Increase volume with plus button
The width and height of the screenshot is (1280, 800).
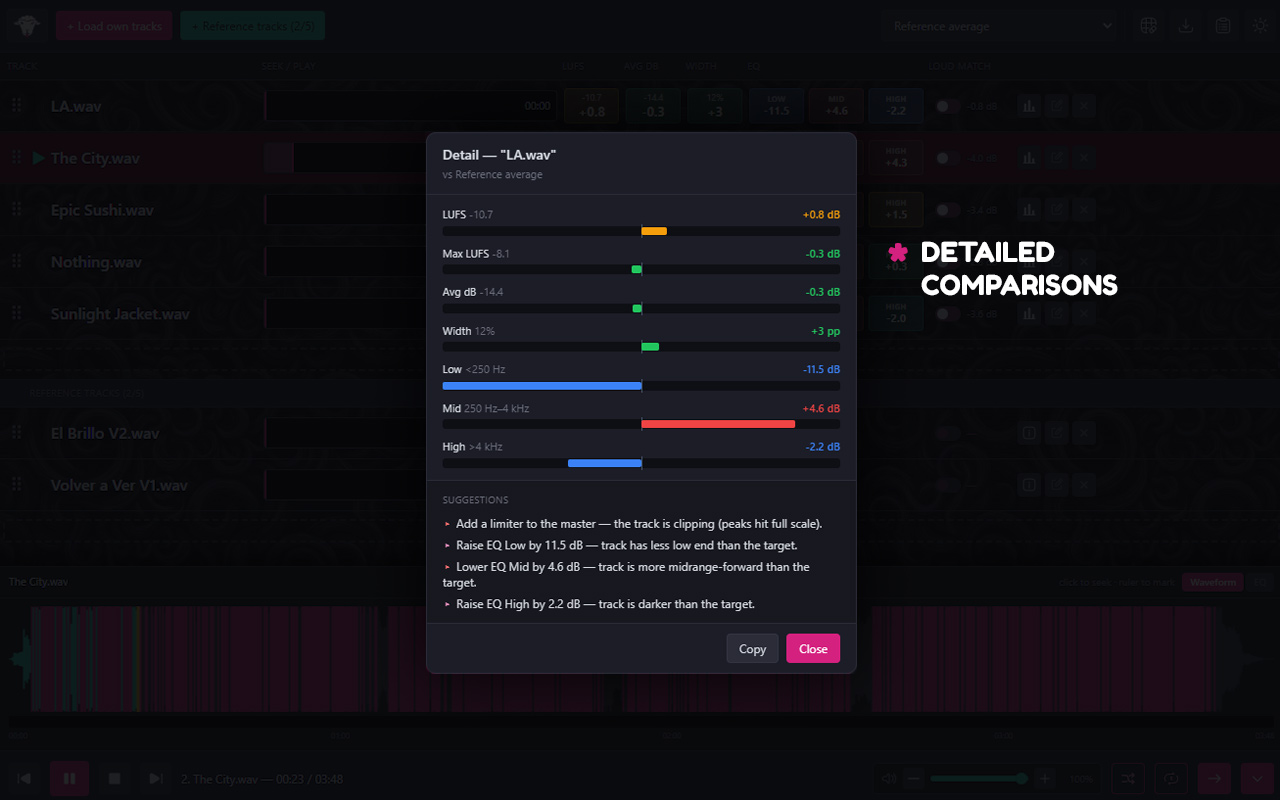coord(1044,778)
